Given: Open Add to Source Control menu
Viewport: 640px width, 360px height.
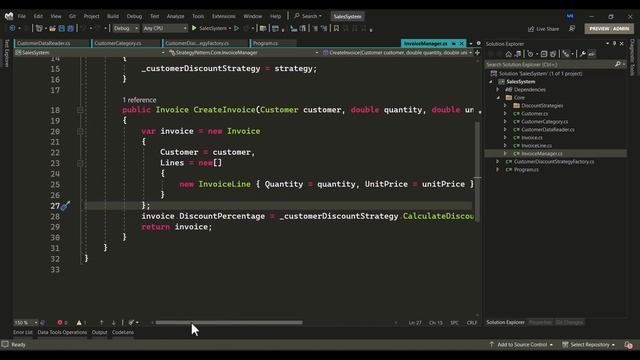Looking at the screenshot, I should point(521,344).
